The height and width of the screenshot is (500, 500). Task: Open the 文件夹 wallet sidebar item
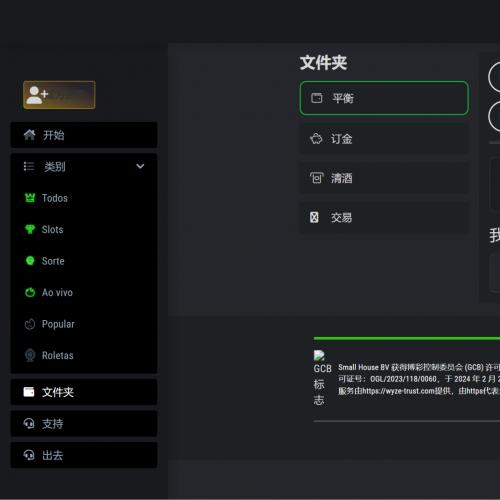pyautogui.click(x=84, y=392)
